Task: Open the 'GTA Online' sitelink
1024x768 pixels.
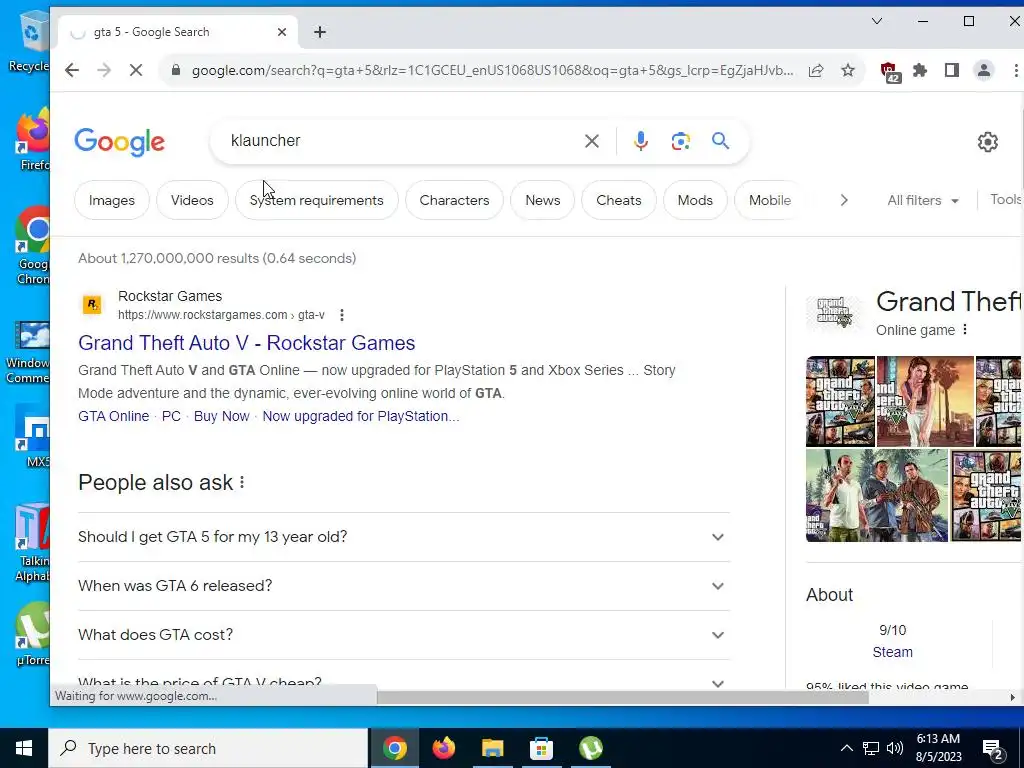Action: coord(114,417)
